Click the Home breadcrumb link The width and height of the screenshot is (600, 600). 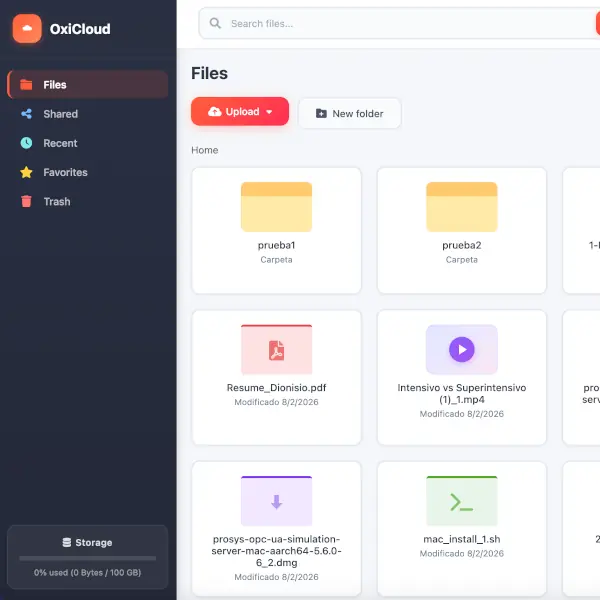204,150
